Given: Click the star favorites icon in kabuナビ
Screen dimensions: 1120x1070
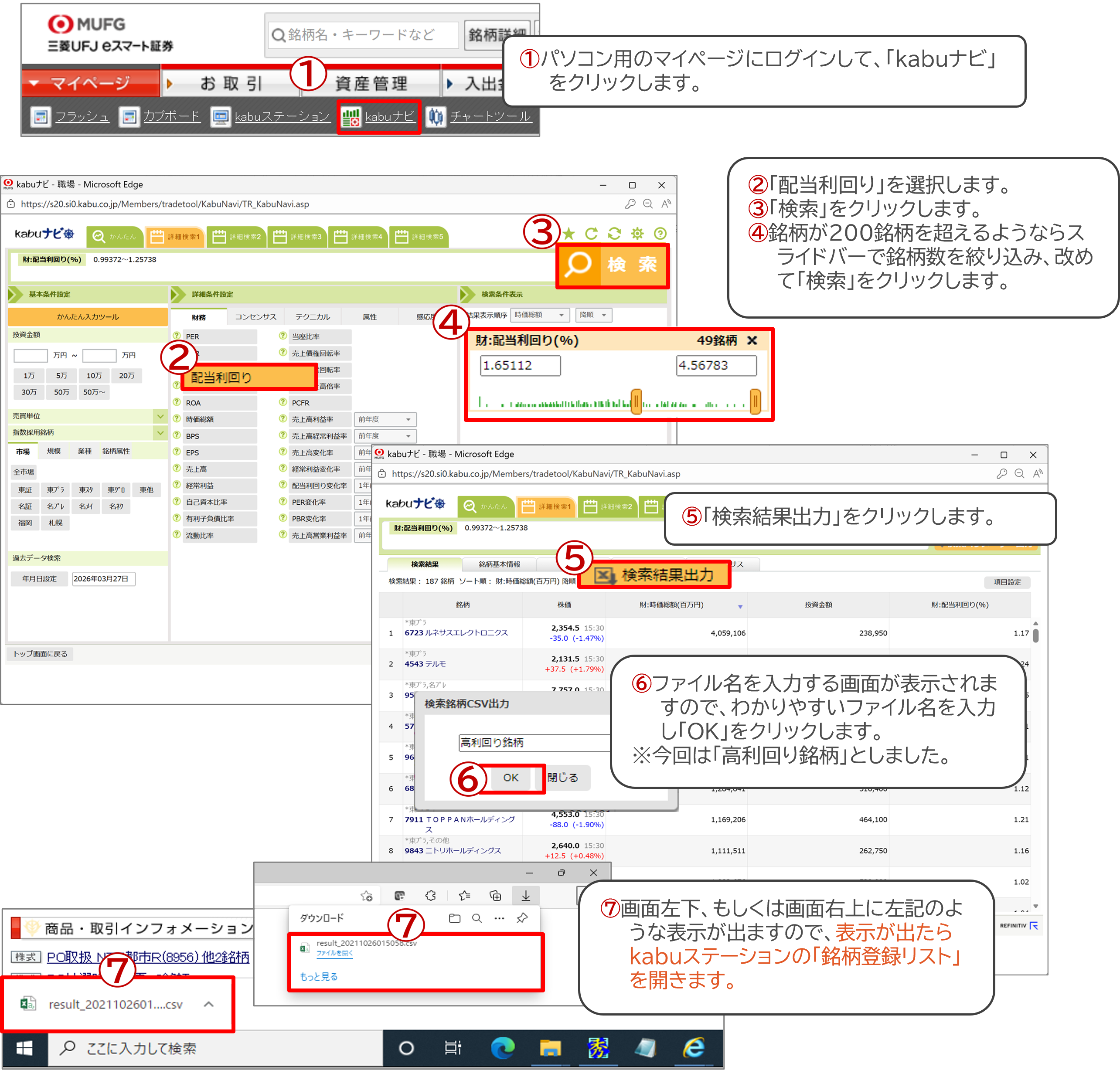Looking at the screenshot, I should coord(568,233).
